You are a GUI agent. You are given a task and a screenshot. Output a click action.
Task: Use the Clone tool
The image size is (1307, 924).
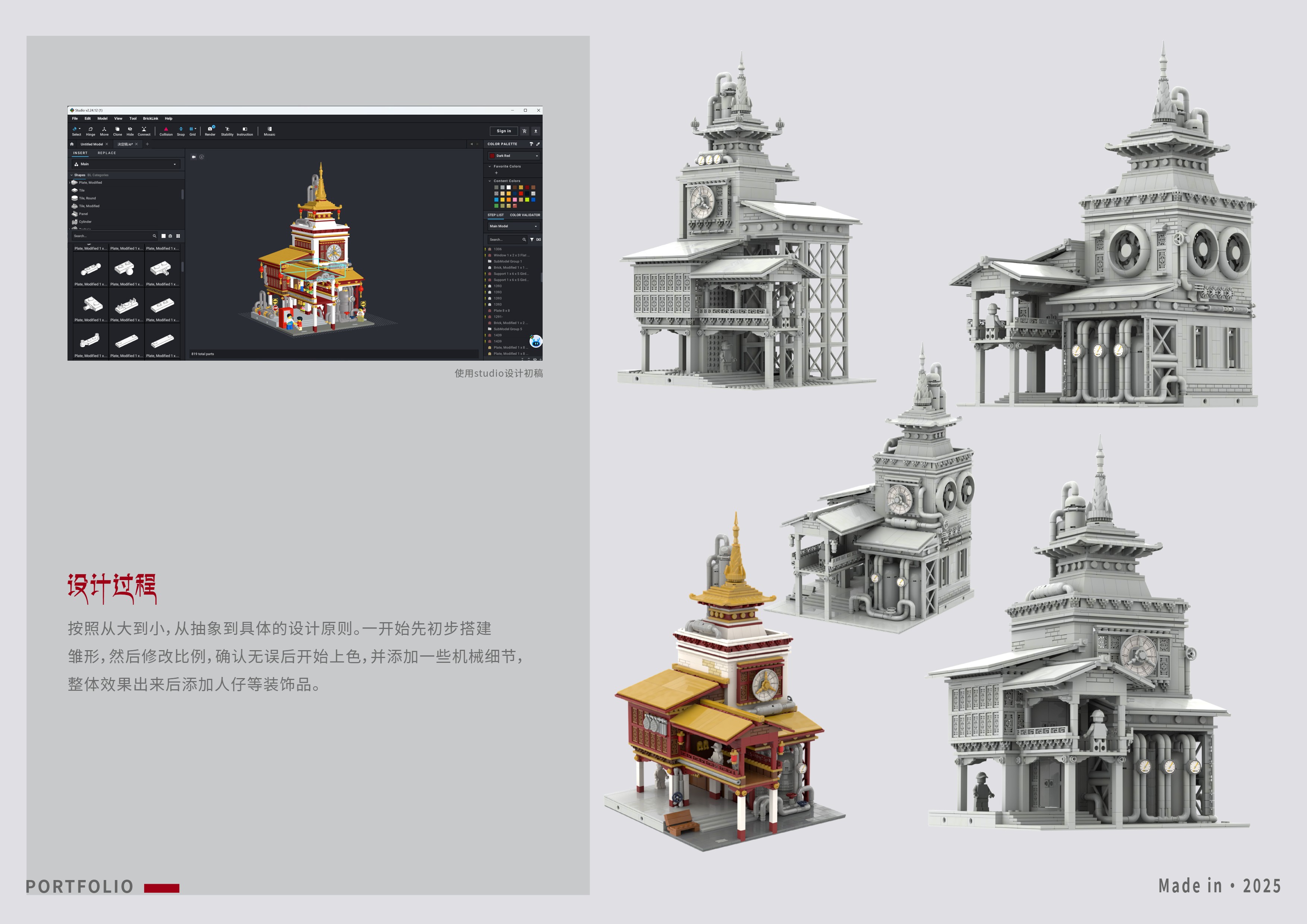[118, 130]
